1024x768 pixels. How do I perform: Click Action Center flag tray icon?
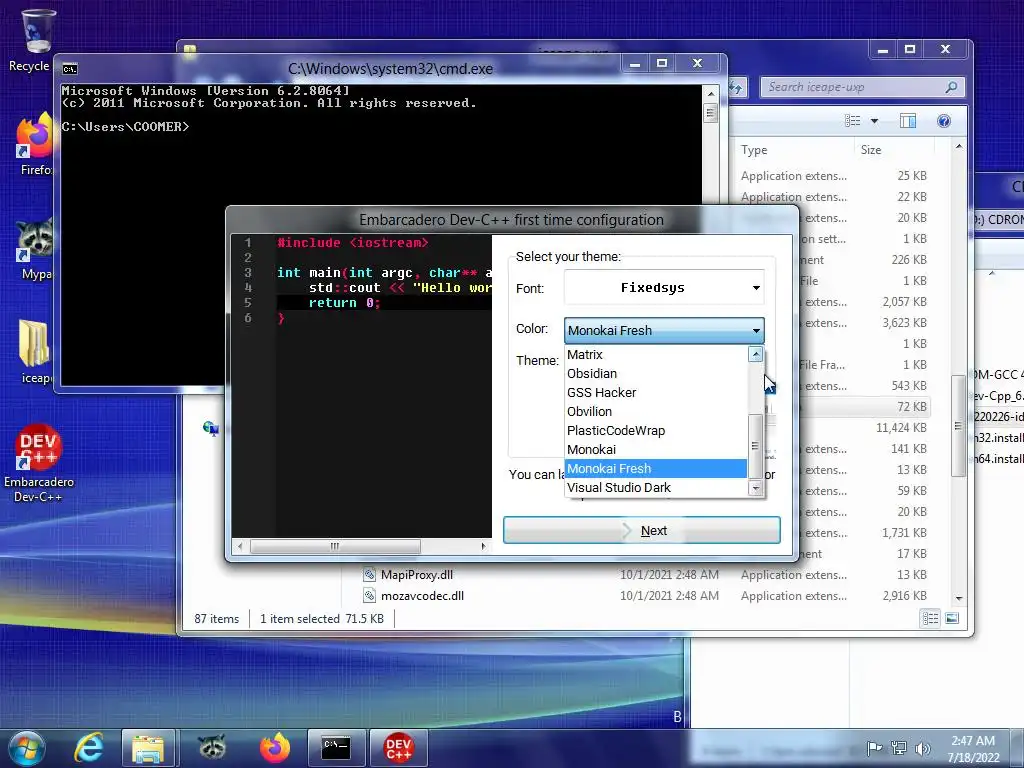(874, 748)
